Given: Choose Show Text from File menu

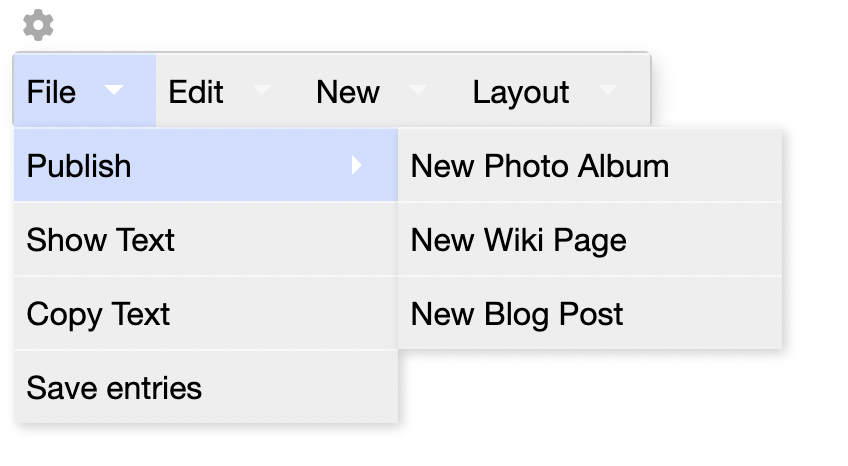Looking at the screenshot, I should (x=101, y=240).
